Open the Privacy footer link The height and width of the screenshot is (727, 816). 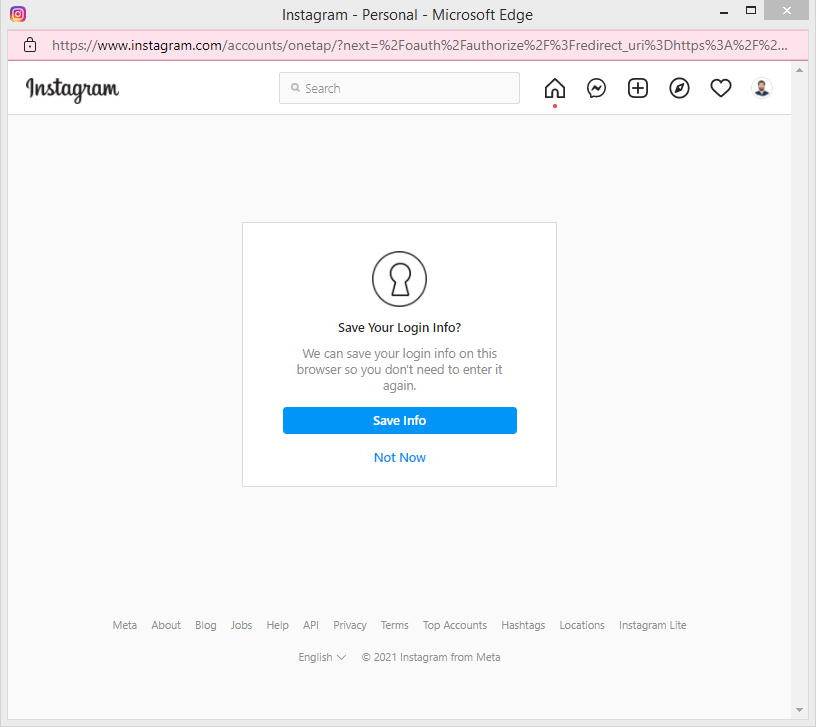(x=350, y=625)
